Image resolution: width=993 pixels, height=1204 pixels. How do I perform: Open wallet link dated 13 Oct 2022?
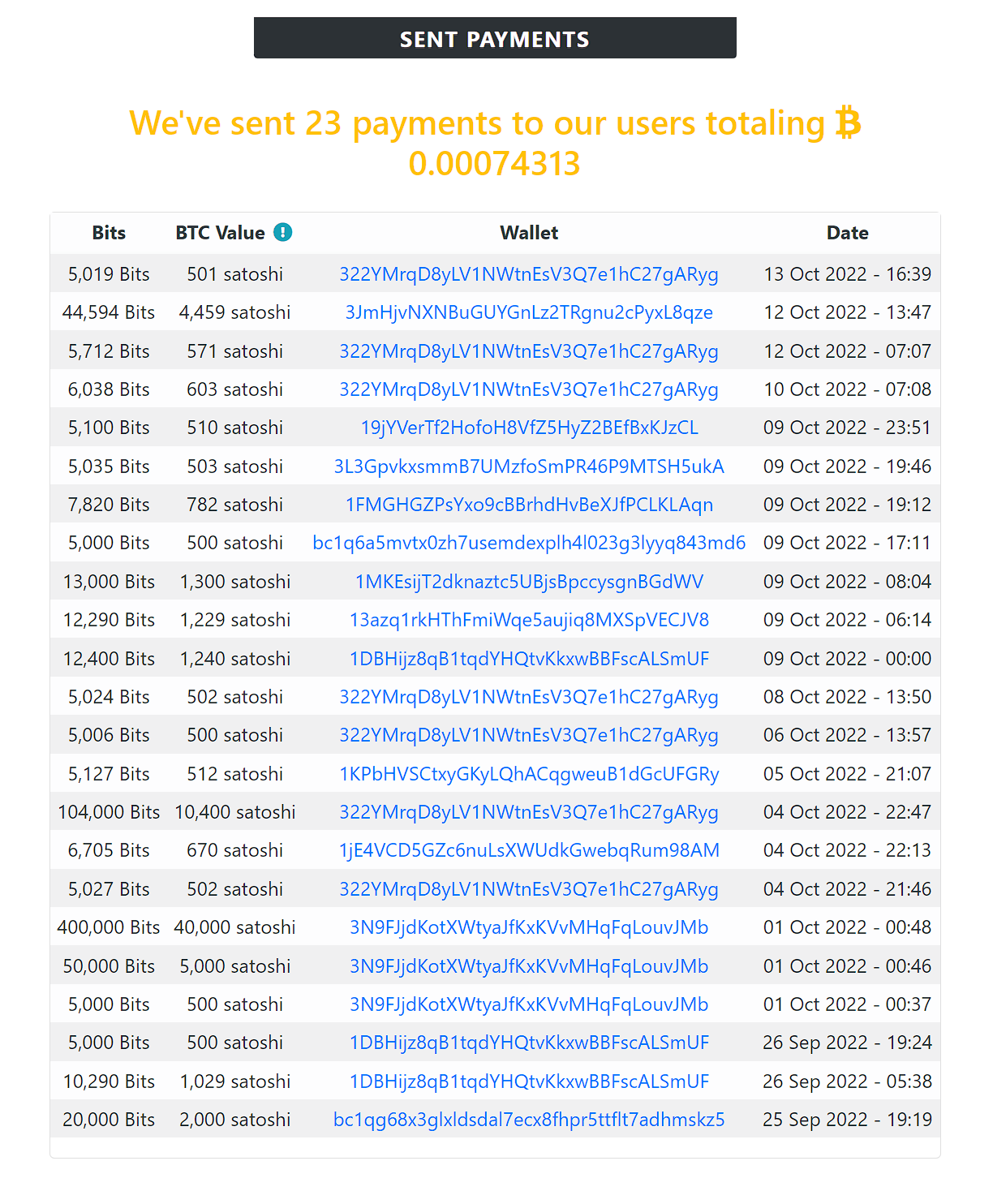coord(529,274)
